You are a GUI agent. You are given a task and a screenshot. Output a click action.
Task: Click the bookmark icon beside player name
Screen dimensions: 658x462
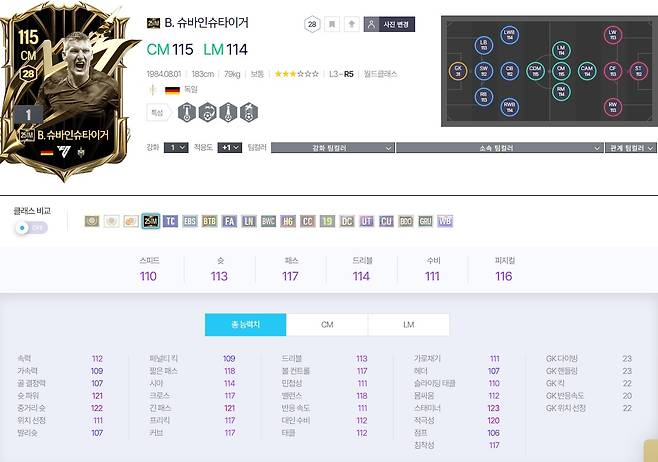pos(332,24)
